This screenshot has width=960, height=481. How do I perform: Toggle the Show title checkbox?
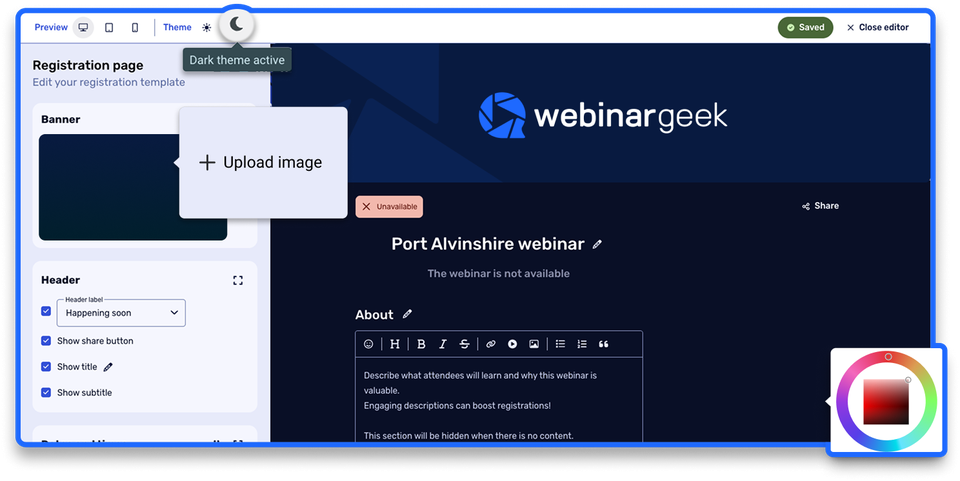(46, 367)
